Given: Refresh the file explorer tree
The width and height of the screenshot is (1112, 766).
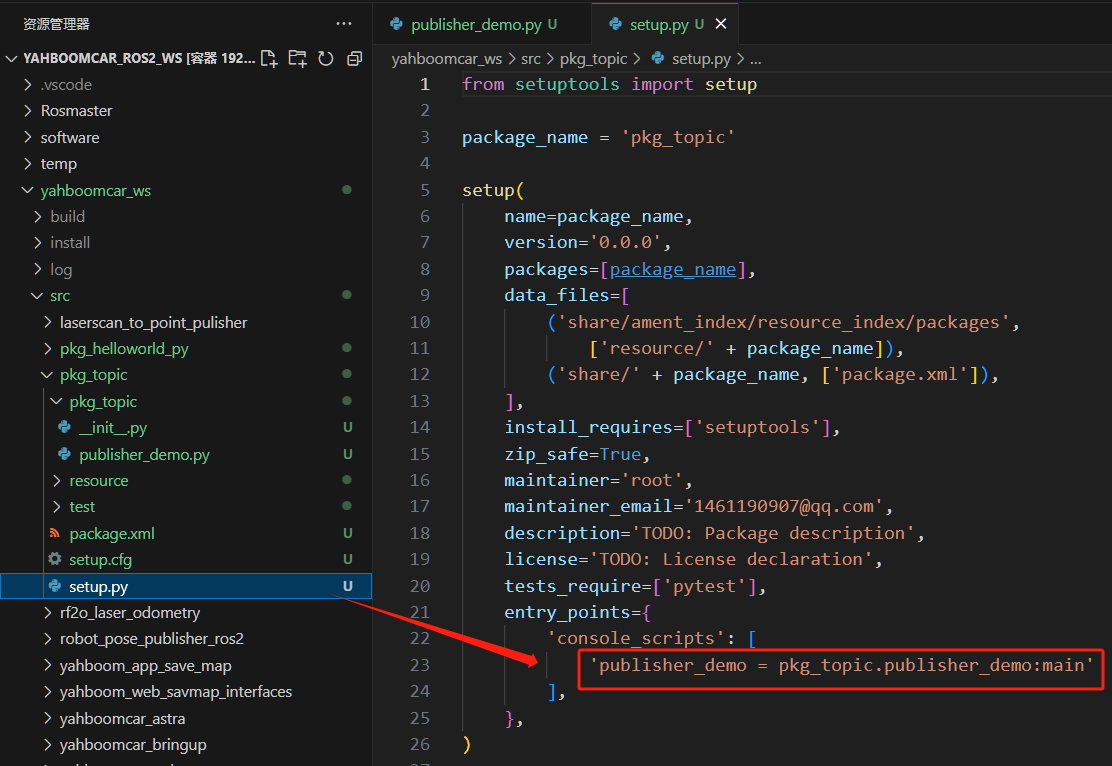Looking at the screenshot, I should 325,59.
